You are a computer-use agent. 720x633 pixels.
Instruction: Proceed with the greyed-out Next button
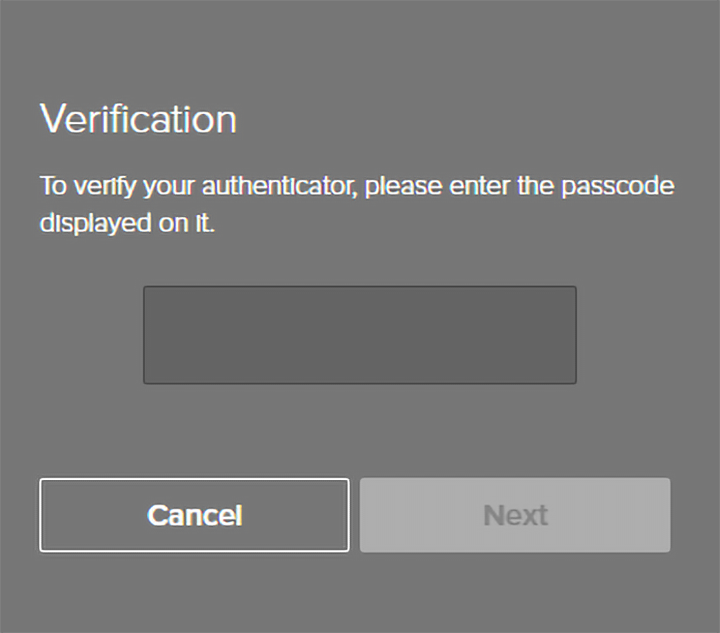515,515
